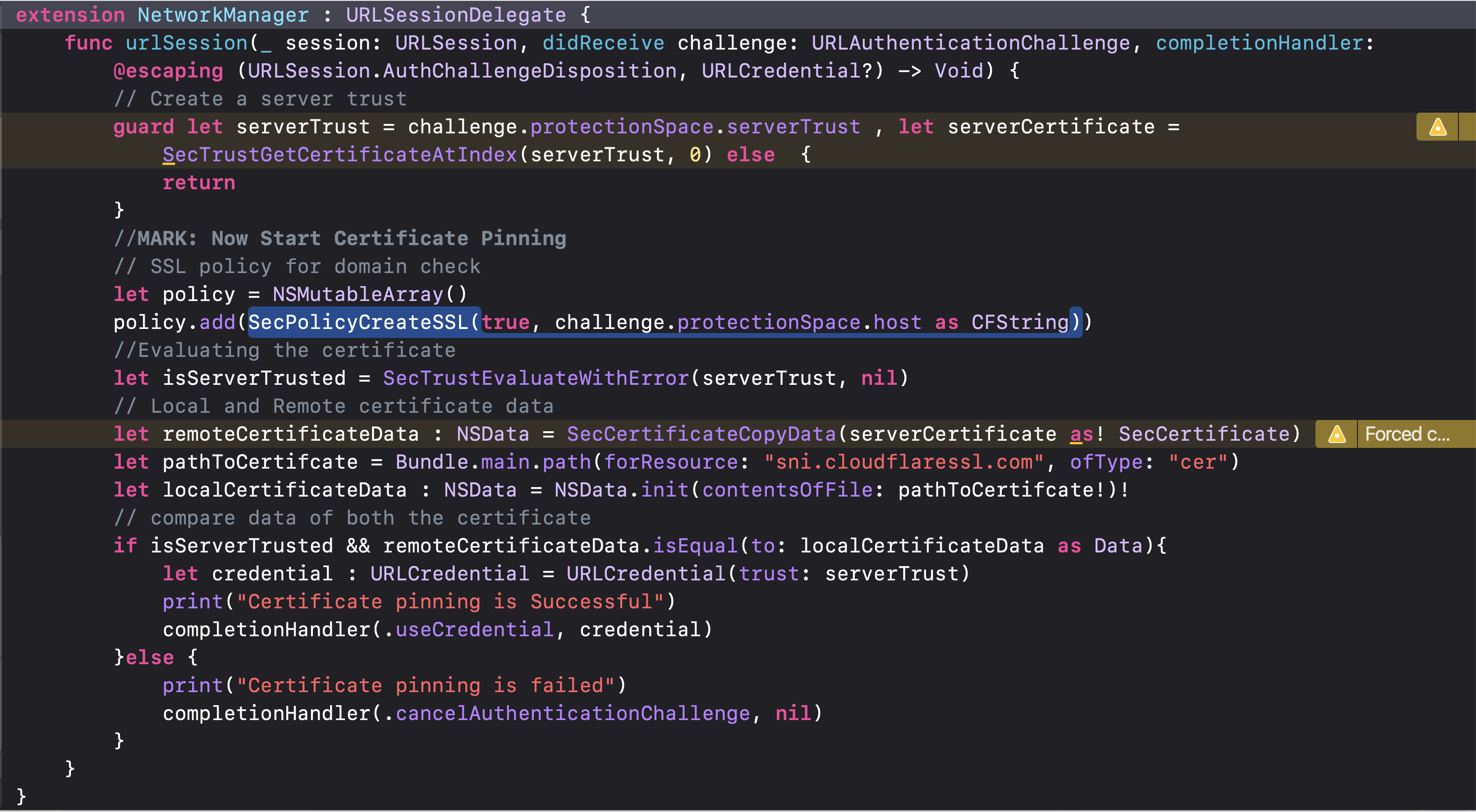Click the URLAuthenticationChallenge type

pos(971,43)
